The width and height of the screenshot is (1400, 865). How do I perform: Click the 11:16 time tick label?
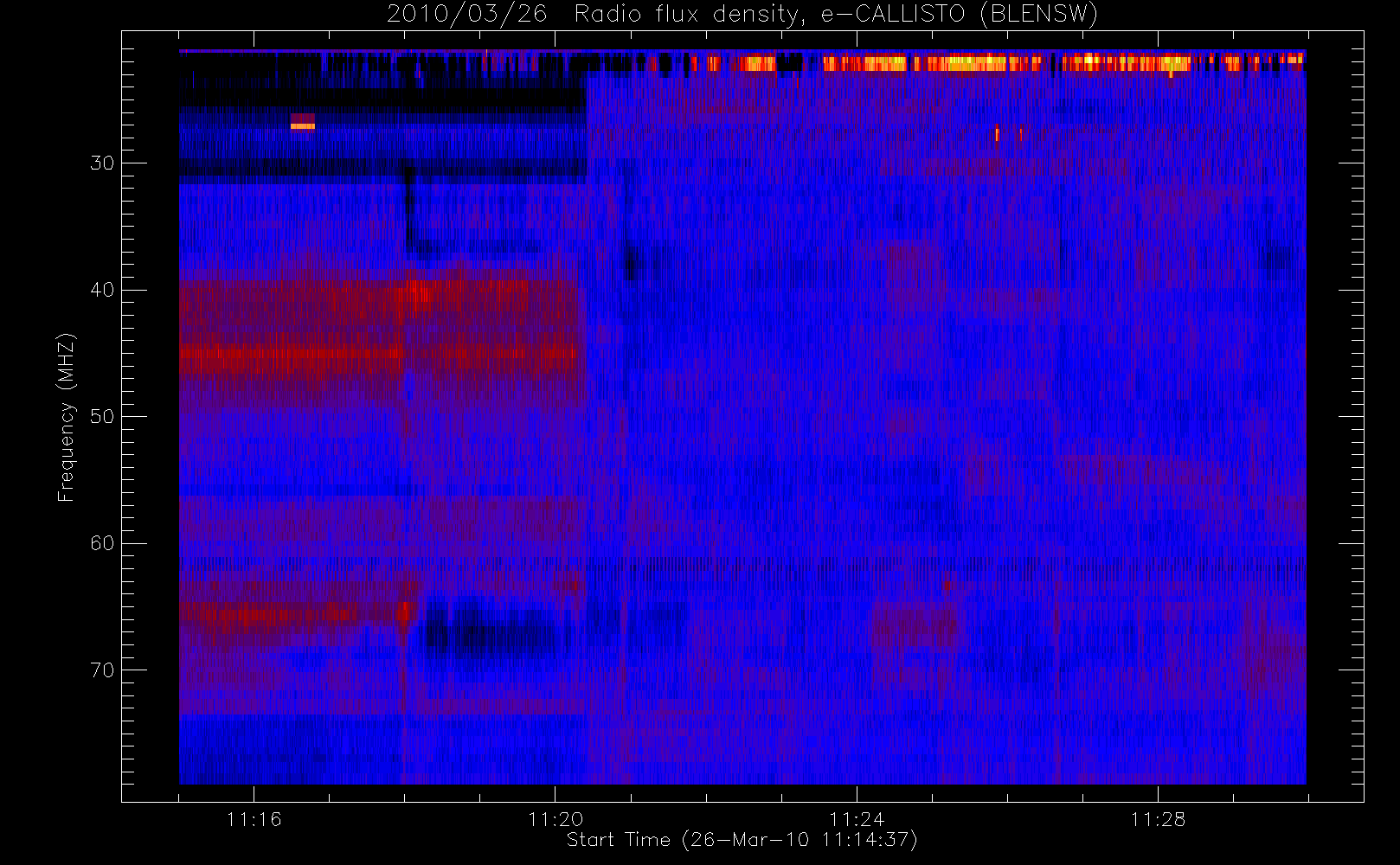click(x=254, y=819)
